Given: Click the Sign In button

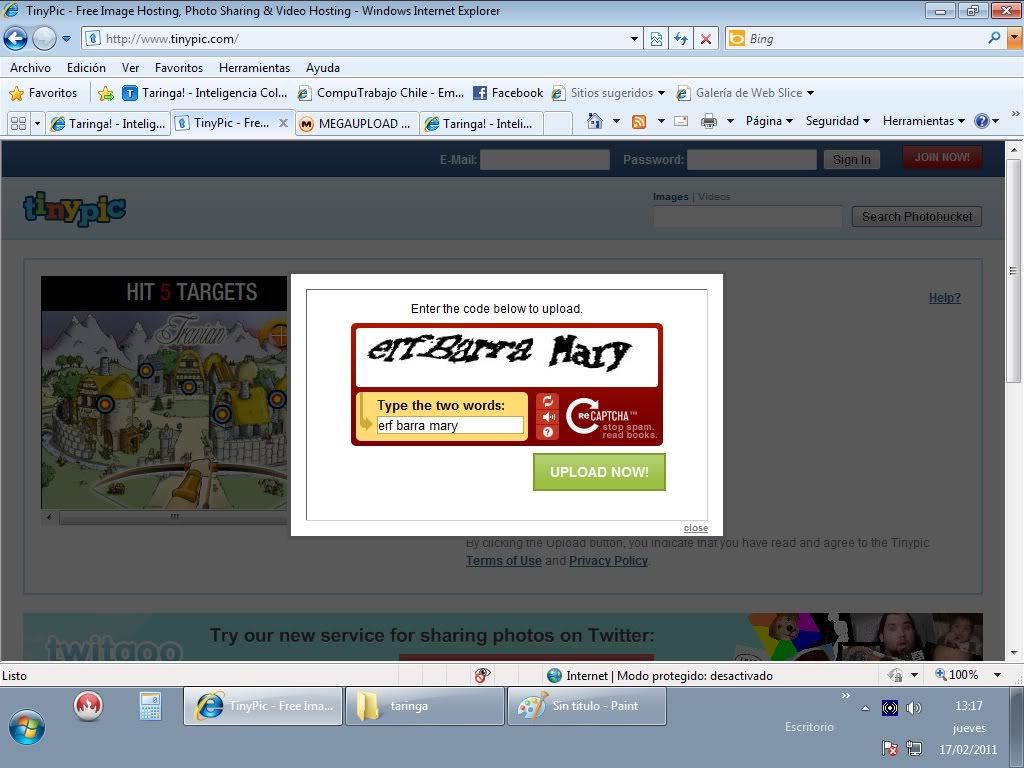Looking at the screenshot, I should click(852, 159).
